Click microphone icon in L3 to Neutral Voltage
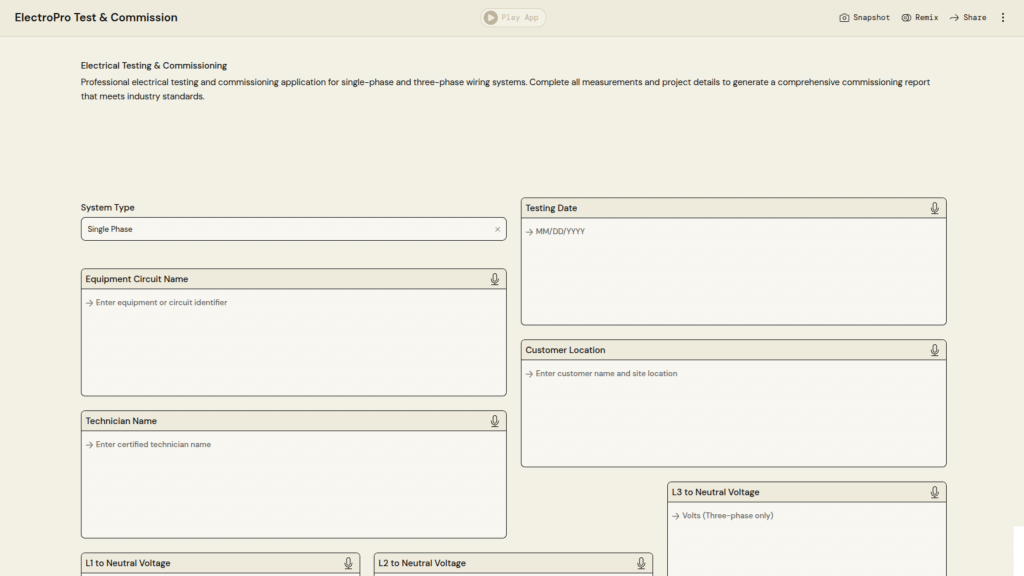 coord(934,492)
